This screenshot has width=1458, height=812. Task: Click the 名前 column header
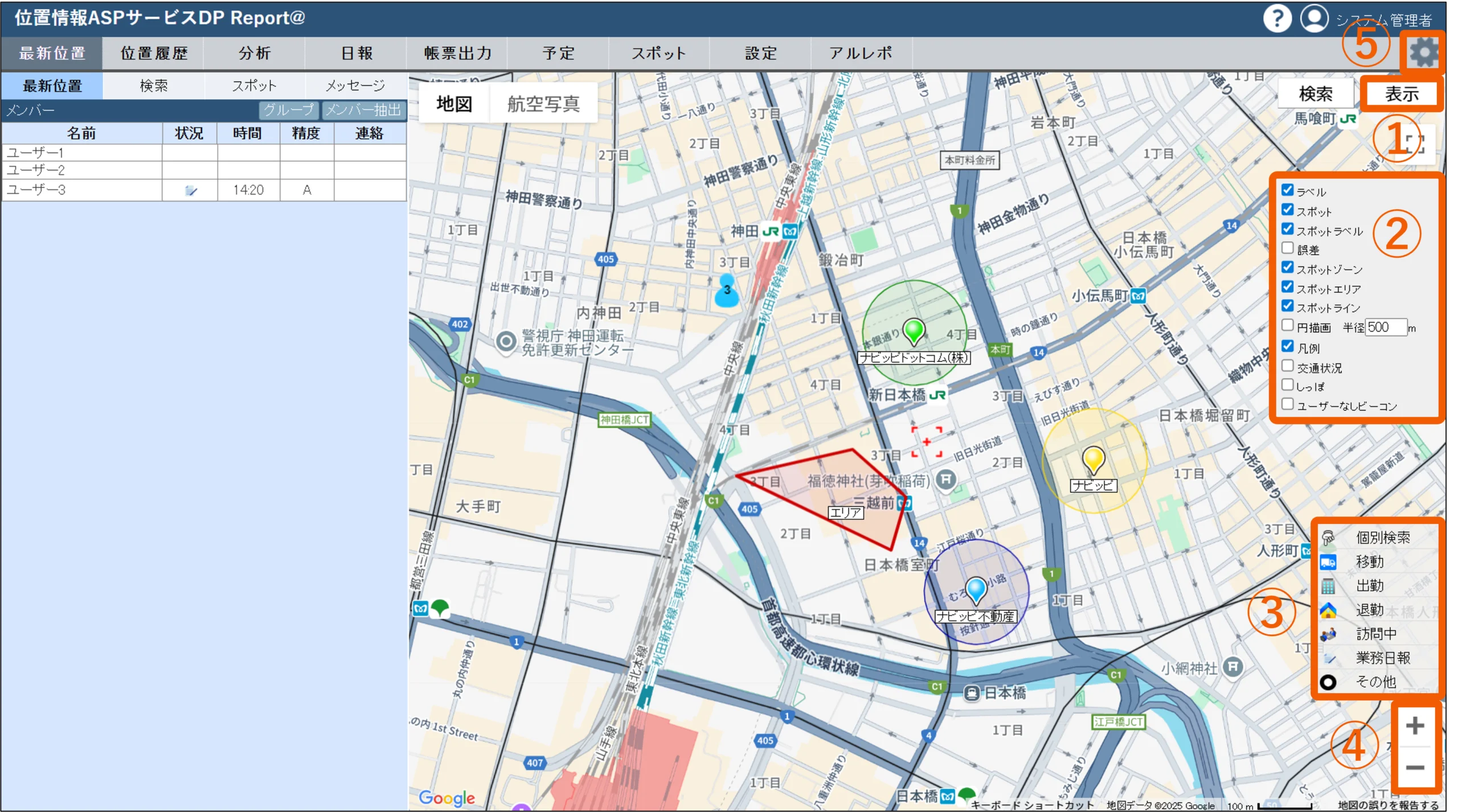82,133
